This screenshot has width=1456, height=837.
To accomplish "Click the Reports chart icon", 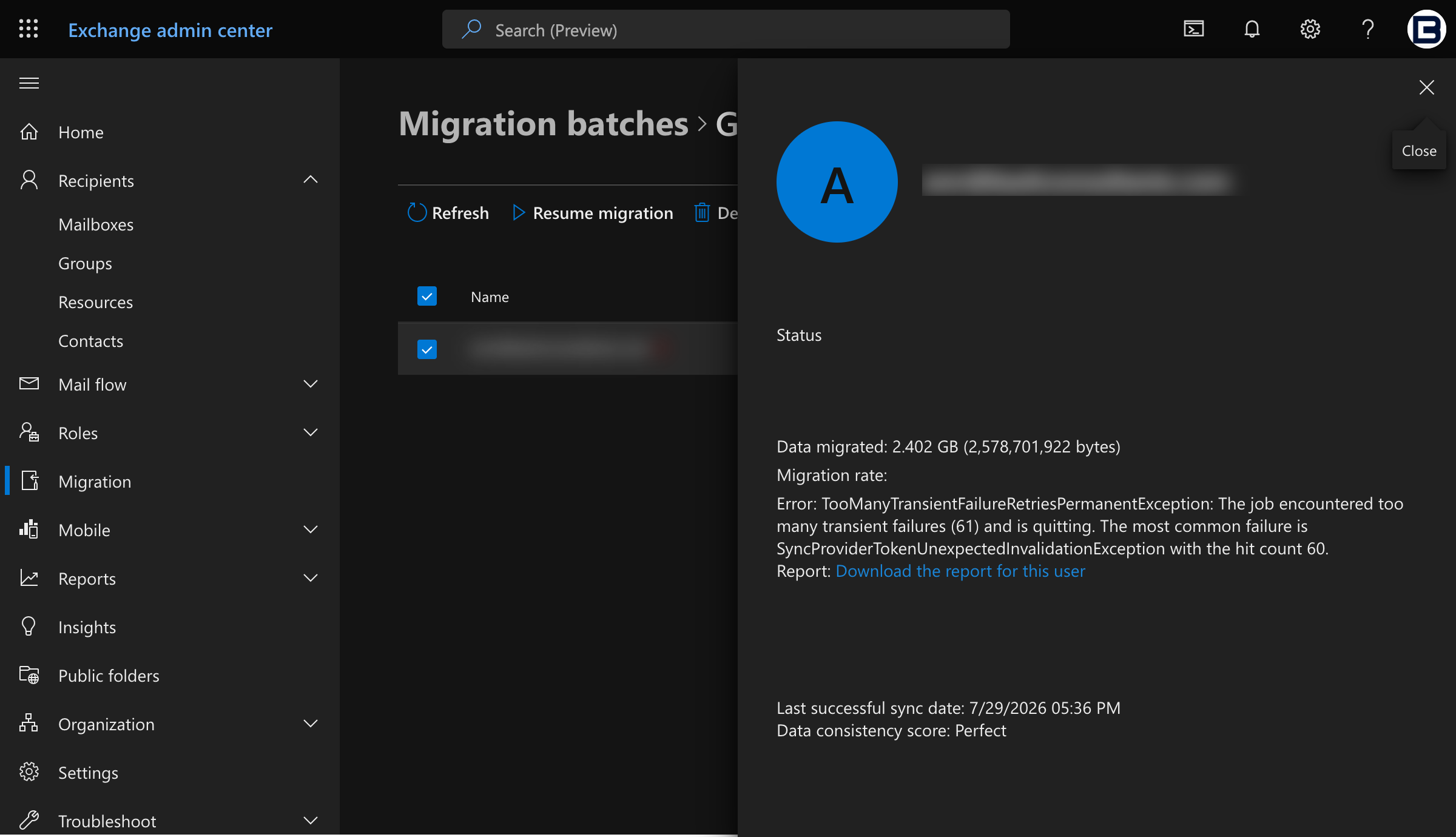I will (29, 577).
